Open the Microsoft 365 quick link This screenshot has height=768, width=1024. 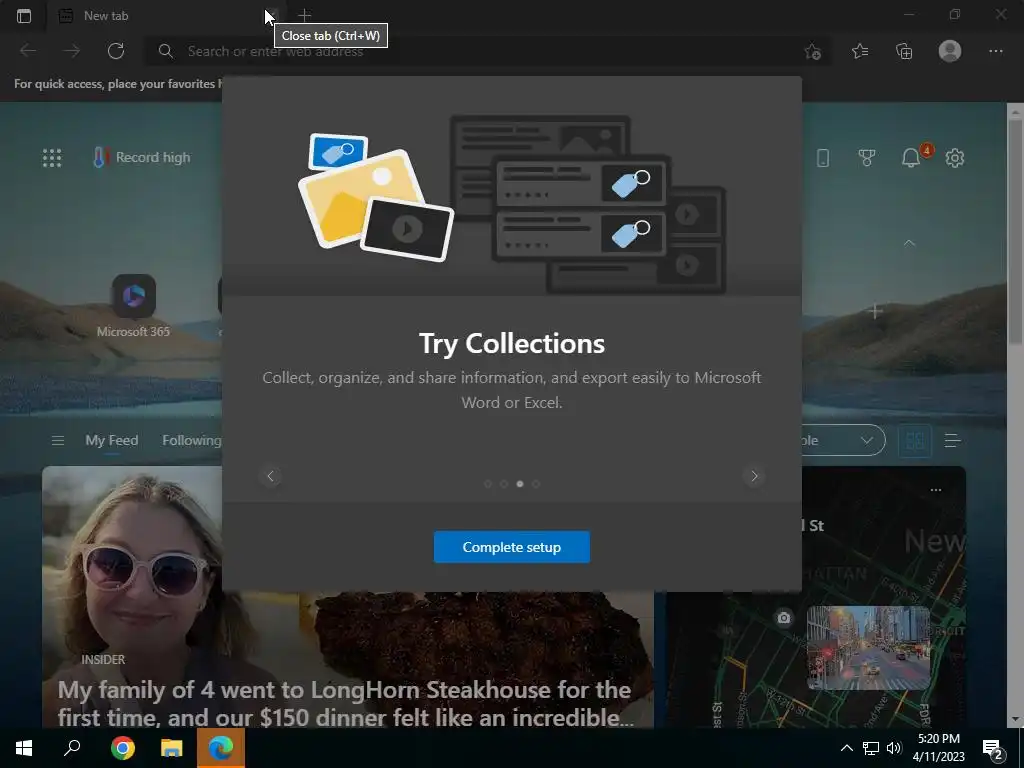click(133, 306)
